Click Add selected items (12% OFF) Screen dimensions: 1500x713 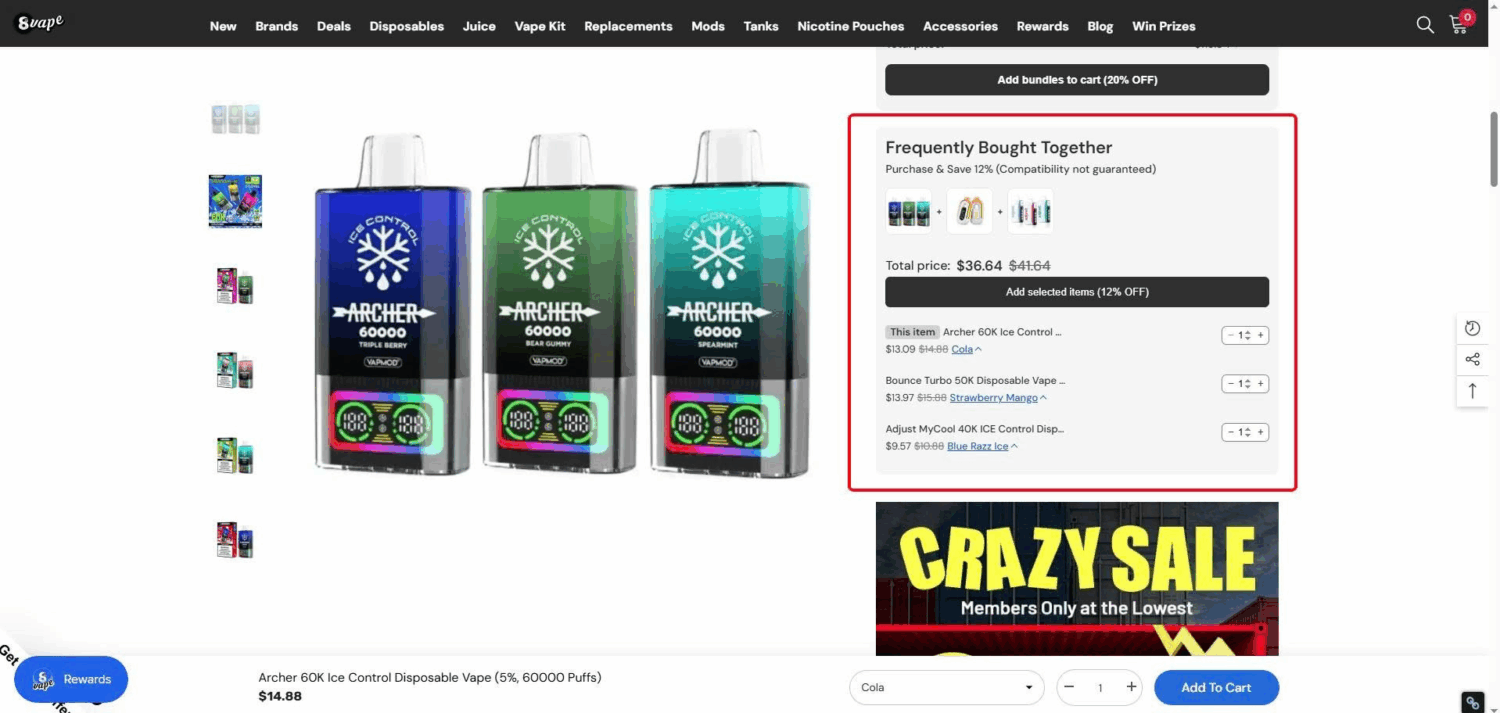click(x=1077, y=292)
